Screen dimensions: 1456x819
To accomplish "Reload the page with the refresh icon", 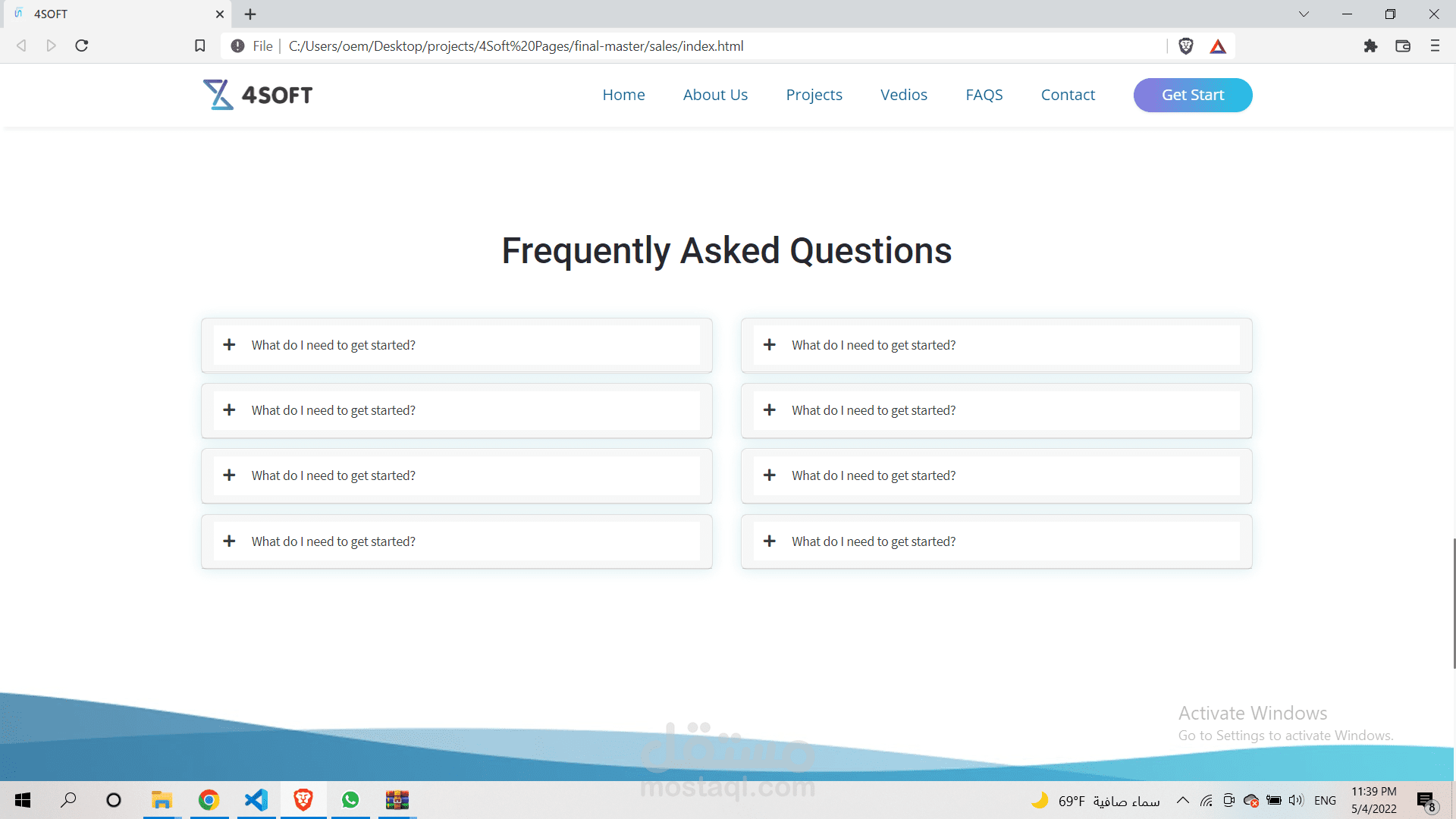I will pyautogui.click(x=82, y=46).
